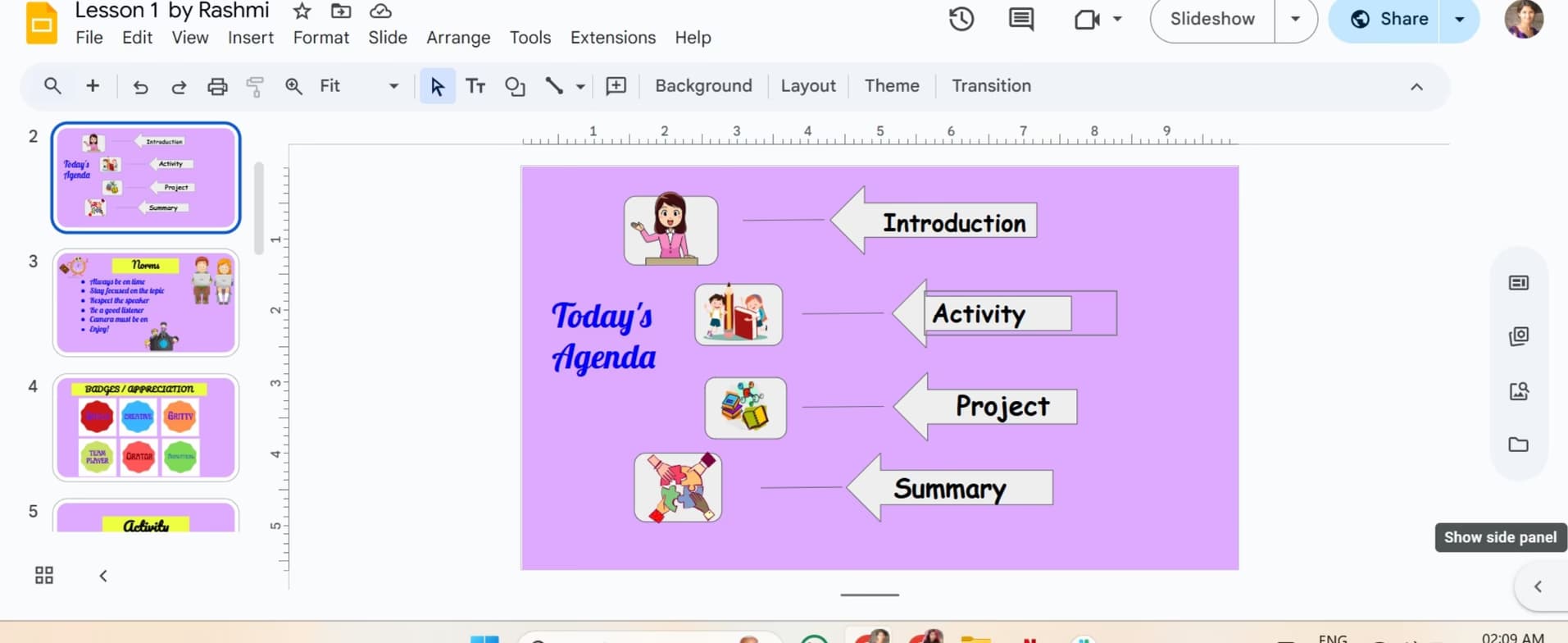Expand the side panel arrow

1538,586
